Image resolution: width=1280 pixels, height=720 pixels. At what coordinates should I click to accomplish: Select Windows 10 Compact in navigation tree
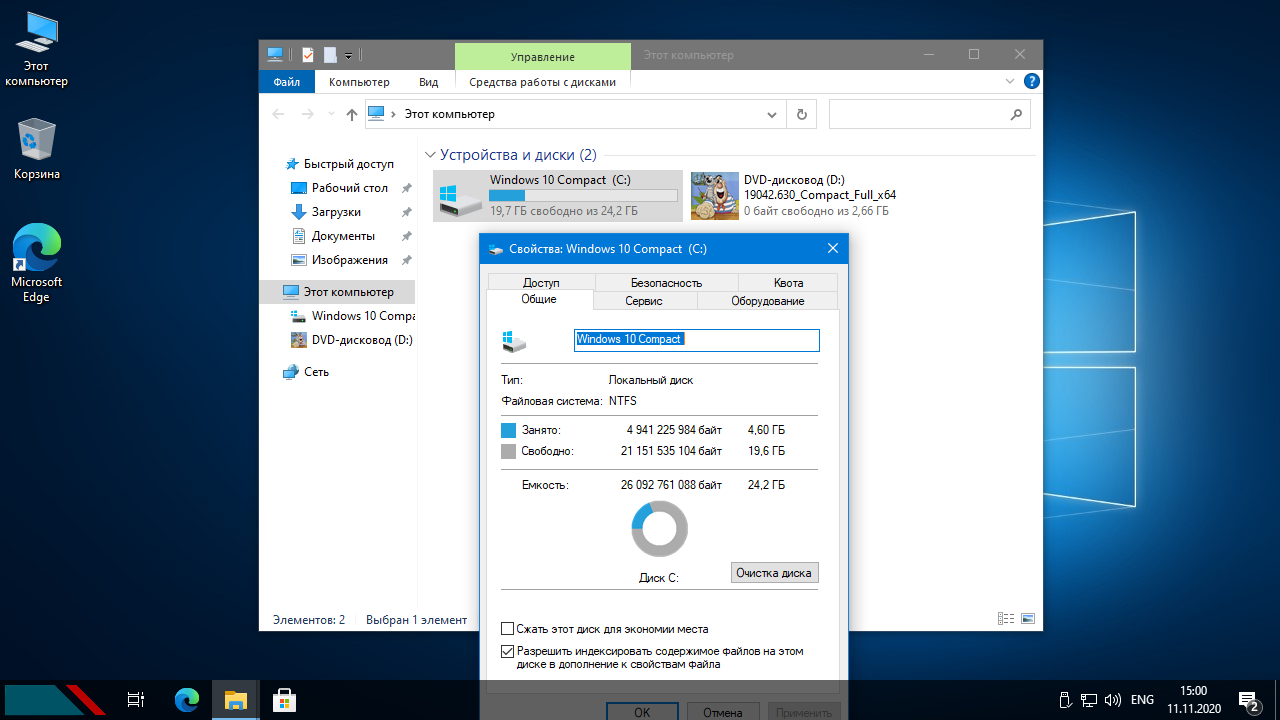352,316
